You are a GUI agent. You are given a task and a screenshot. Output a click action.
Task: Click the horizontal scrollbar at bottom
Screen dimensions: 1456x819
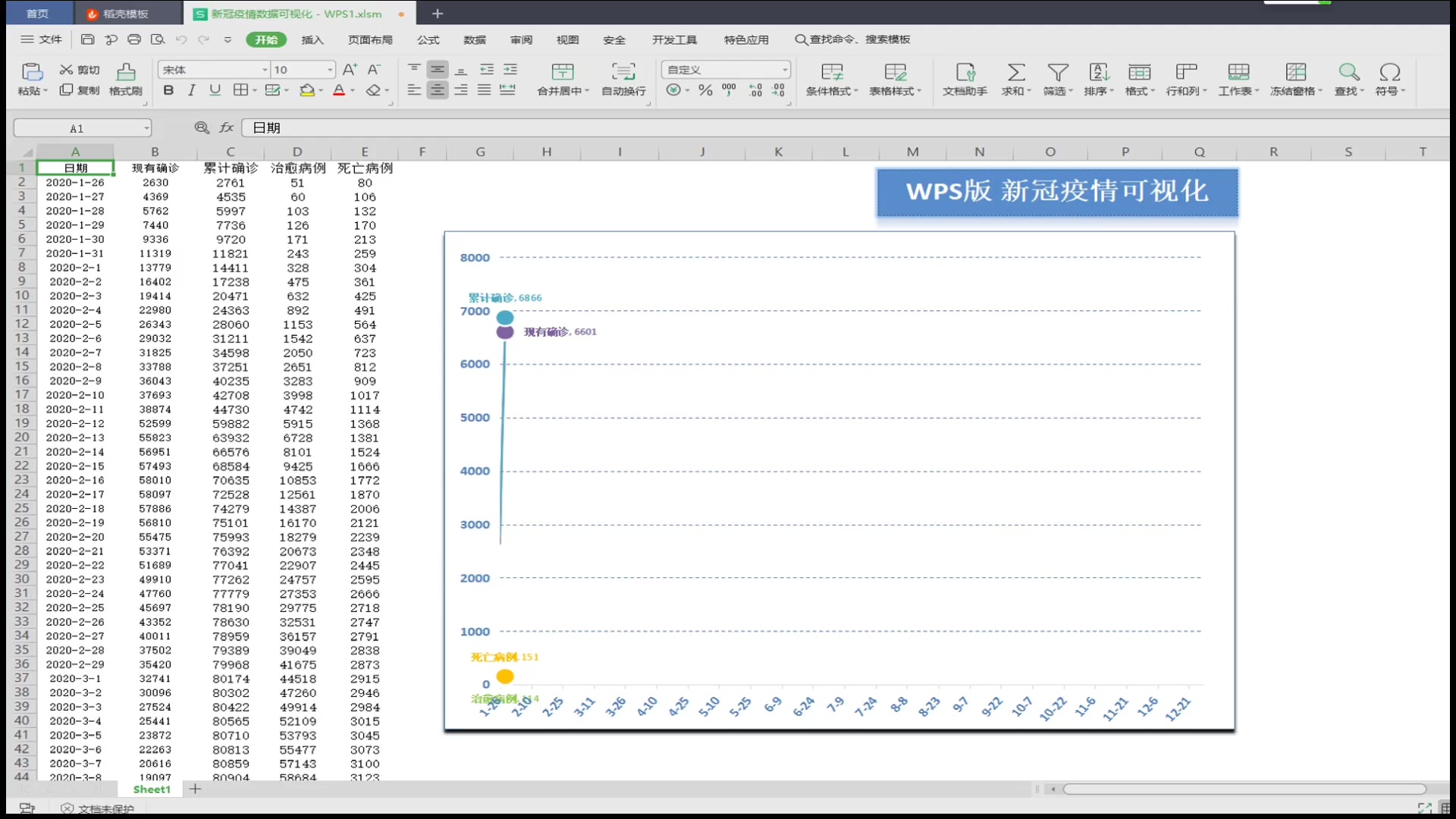[x=1244, y=789]
